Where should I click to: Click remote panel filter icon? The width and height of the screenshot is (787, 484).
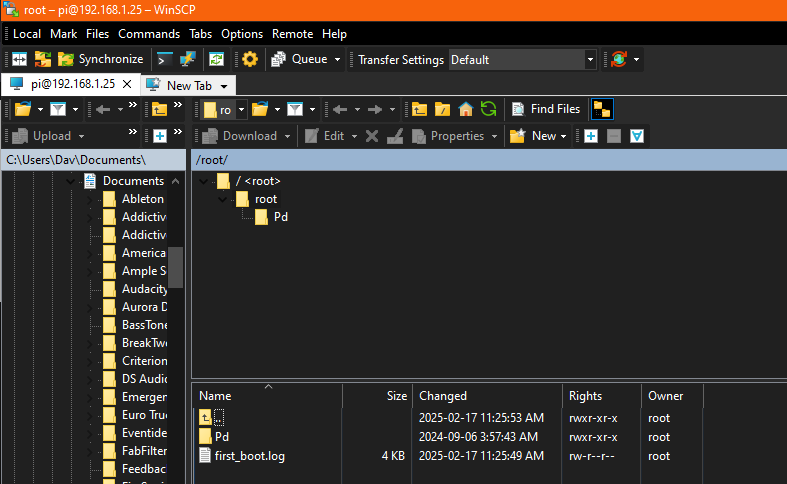[x=295, y=109]
